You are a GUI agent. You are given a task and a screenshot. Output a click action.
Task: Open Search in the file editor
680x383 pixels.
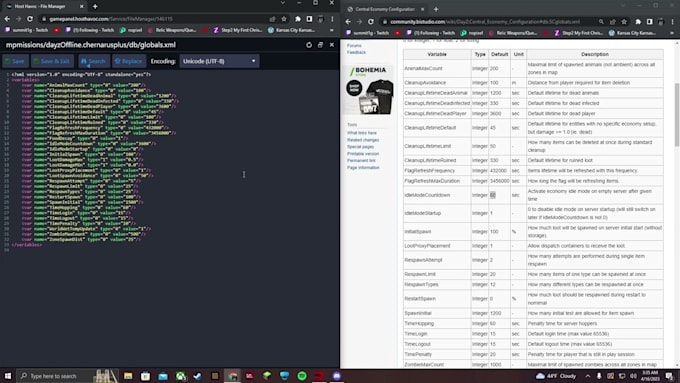94,61
